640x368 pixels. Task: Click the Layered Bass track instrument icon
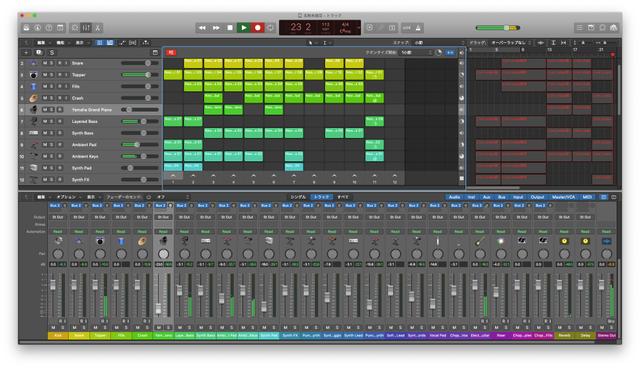pyautogui.click(x=33, y=121)
